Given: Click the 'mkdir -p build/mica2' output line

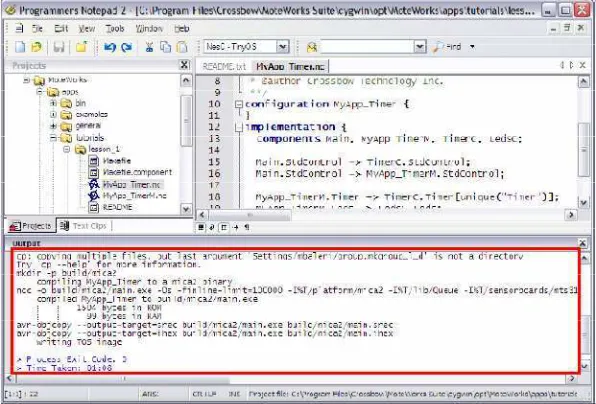Looking at the screenshot, I should point(66,273).
